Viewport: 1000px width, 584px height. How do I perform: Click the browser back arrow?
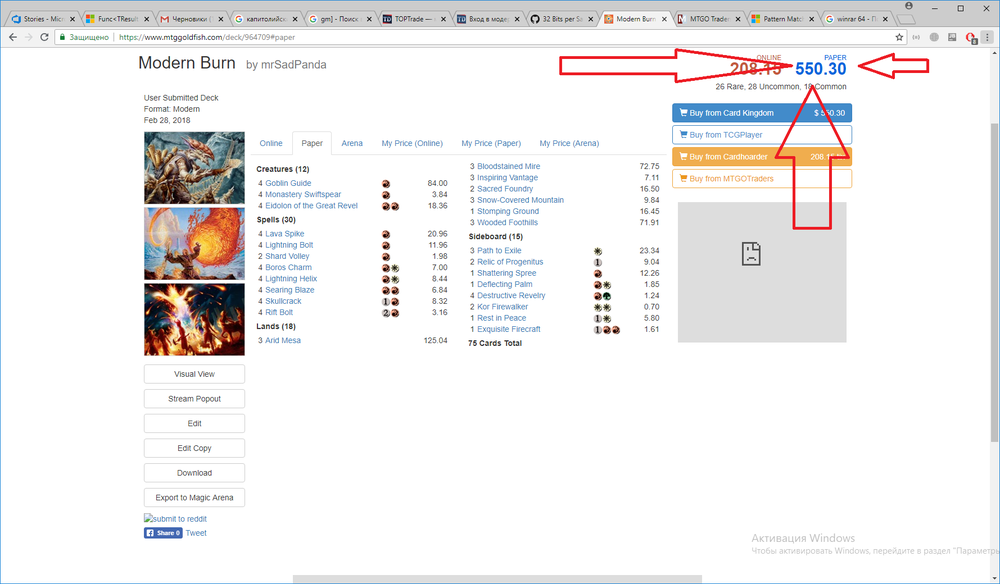click(11, 37)
